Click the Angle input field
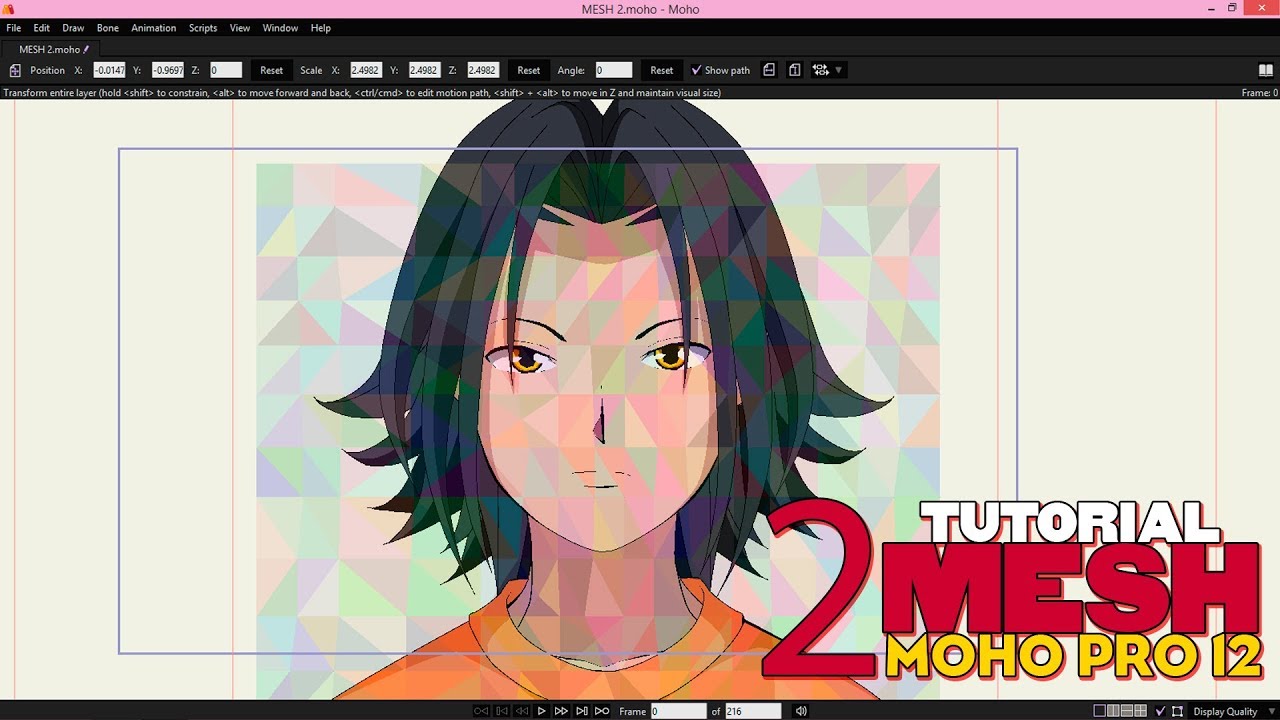This screenshot has width=1280, height=720. click(x=614, y=70)
